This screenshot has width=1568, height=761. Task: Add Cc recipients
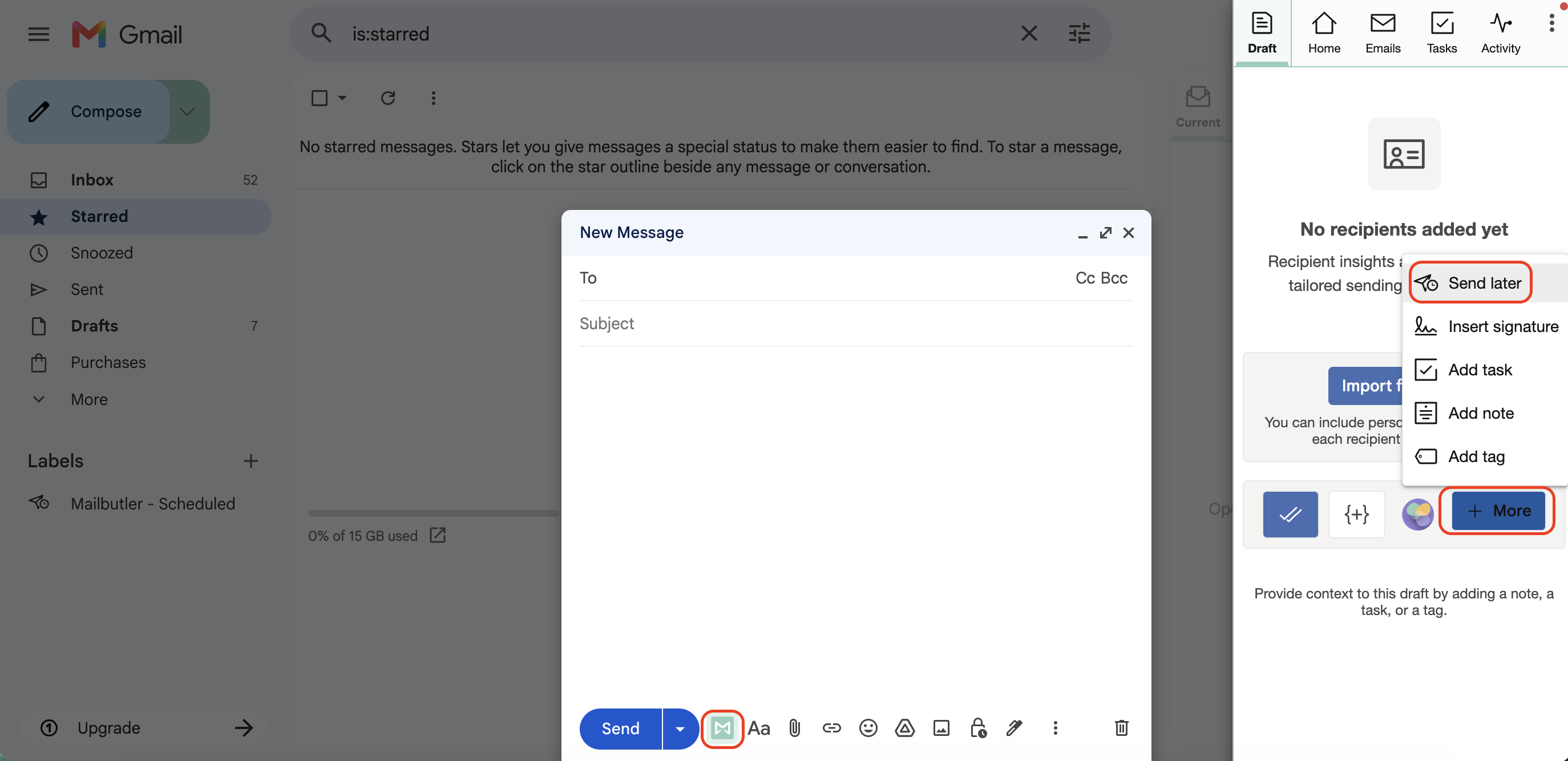[x=1085, y=278]
